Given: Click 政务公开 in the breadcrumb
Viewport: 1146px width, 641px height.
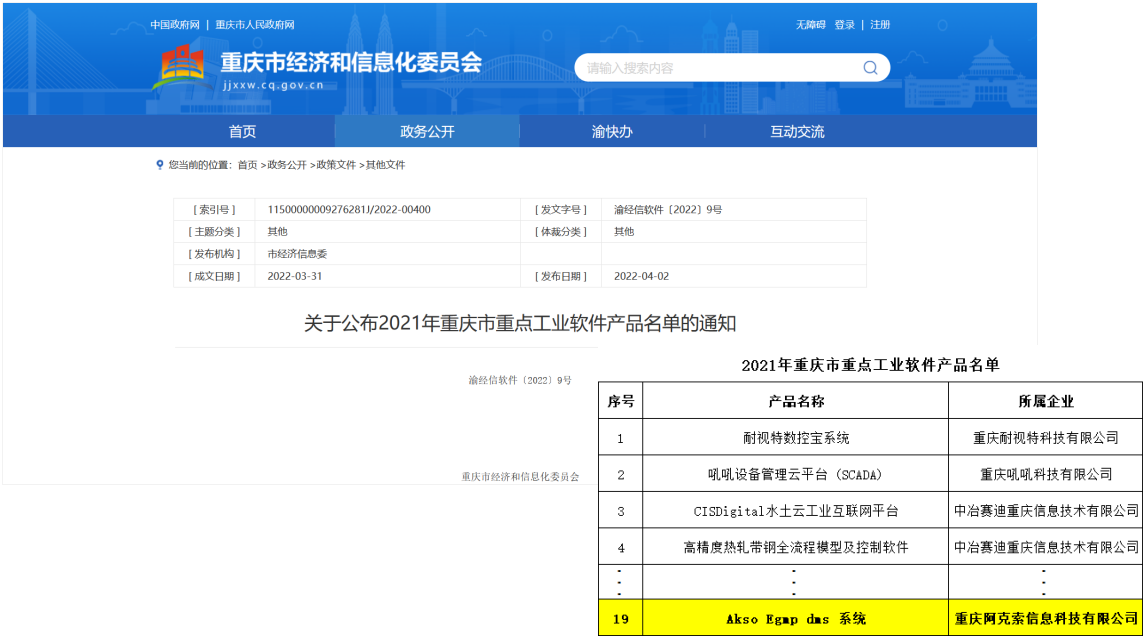Looking at the screenshot, I should [x=286, y=165].
